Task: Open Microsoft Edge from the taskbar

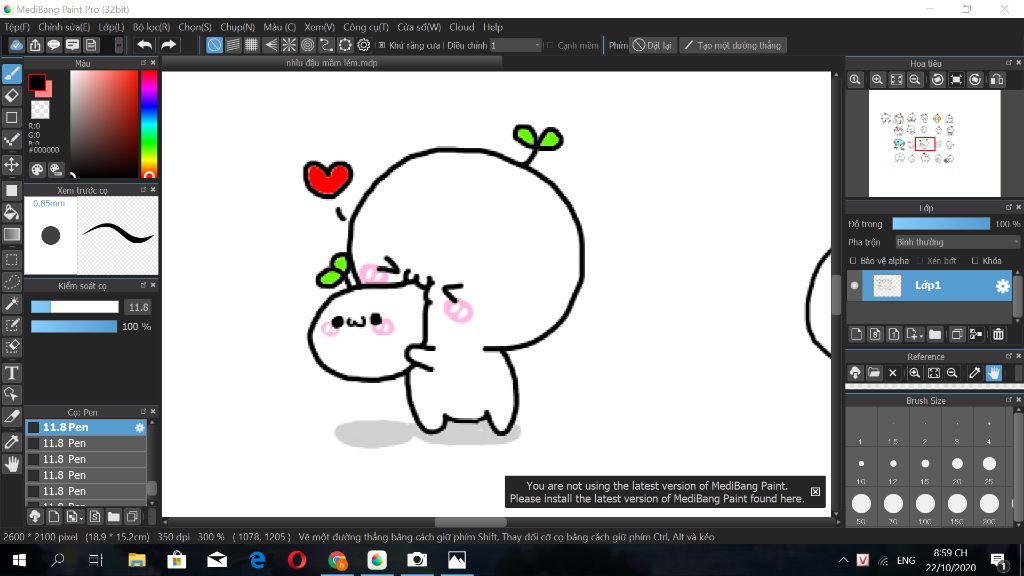Action: tap(257, 560)
